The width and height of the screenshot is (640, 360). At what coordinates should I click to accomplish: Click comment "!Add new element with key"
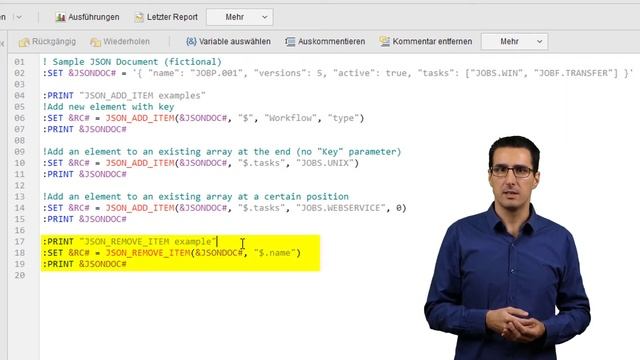coord(108,107)
